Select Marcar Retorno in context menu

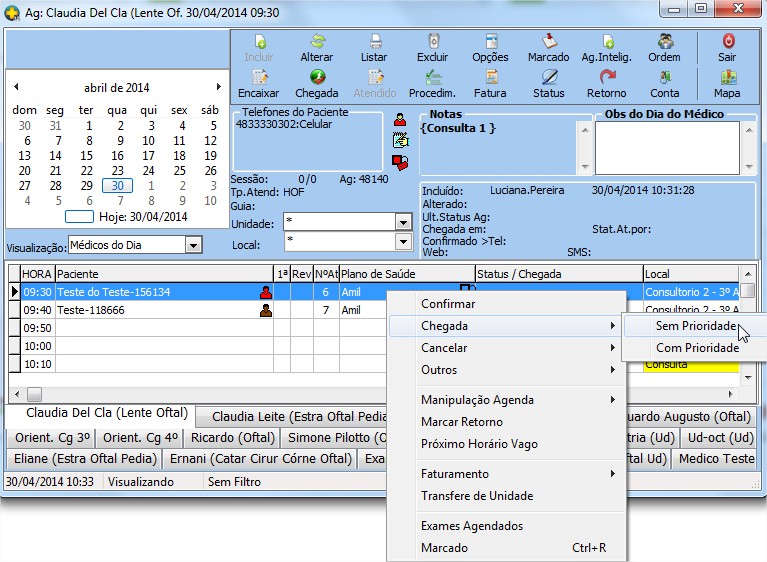[x=461, y=422]
